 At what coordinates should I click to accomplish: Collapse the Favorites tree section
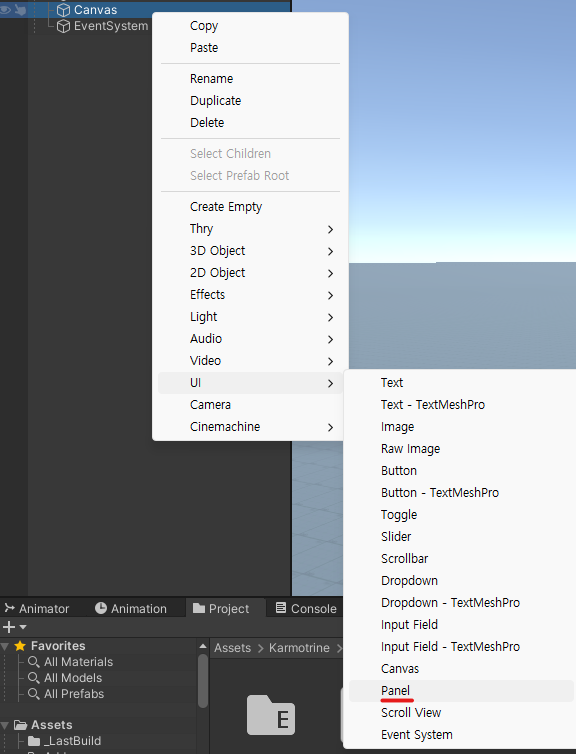5,646
